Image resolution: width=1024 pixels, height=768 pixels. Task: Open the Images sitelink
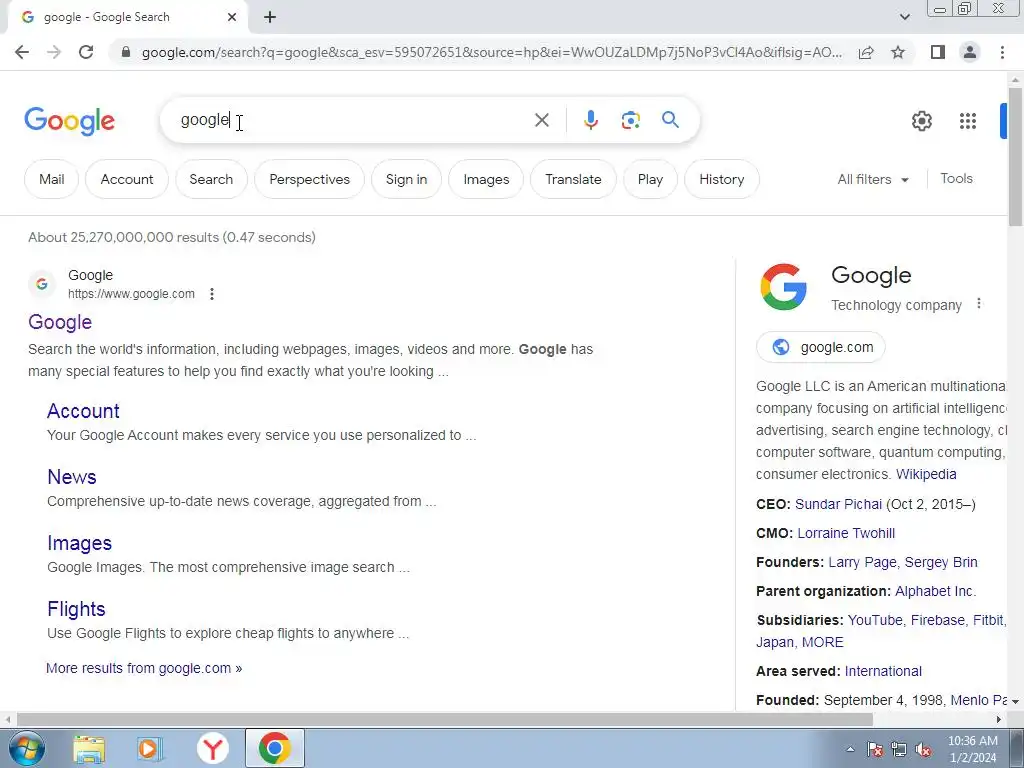click(79, 543)
